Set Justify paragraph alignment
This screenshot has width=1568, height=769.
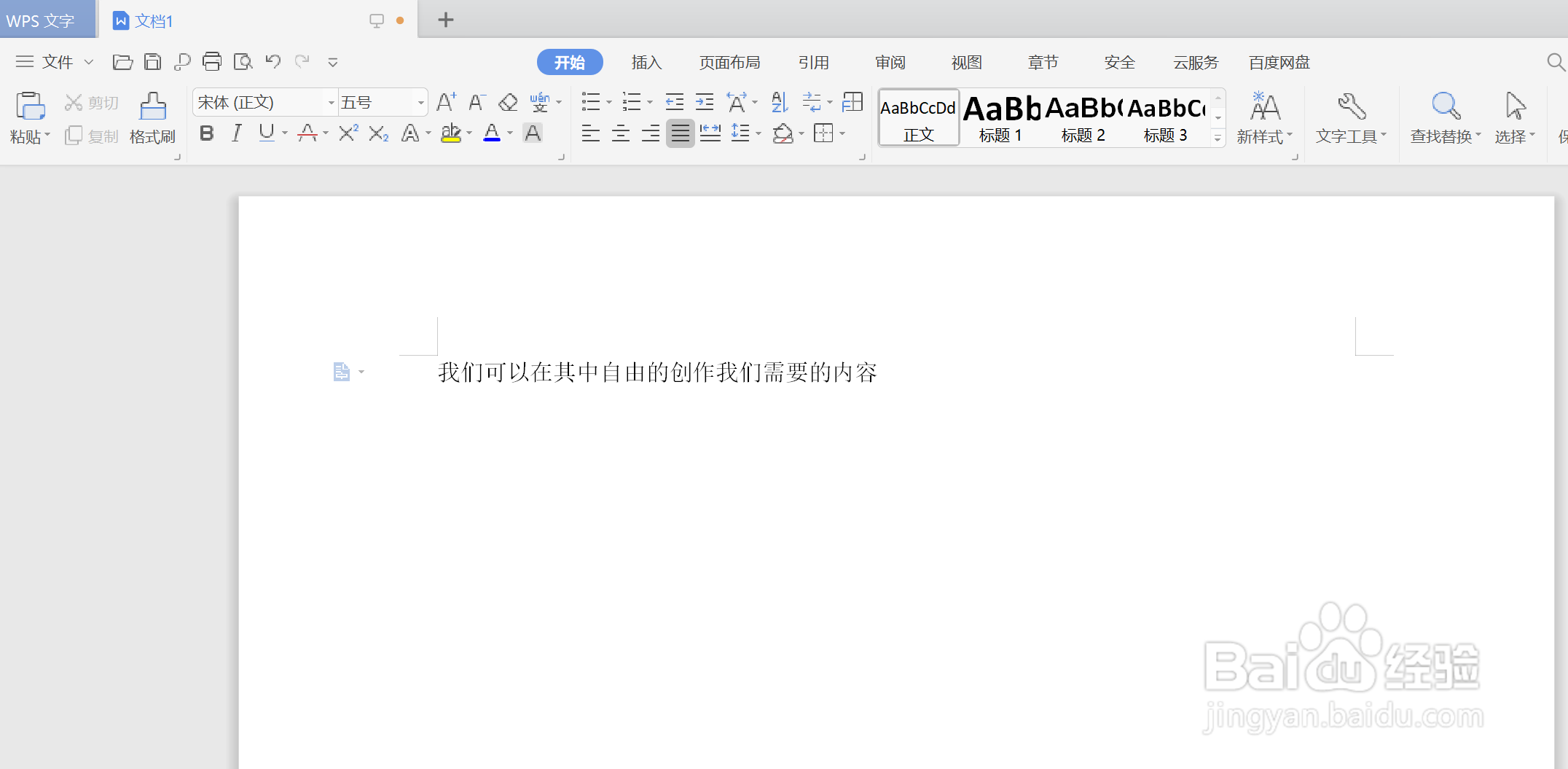coord(680,133)
